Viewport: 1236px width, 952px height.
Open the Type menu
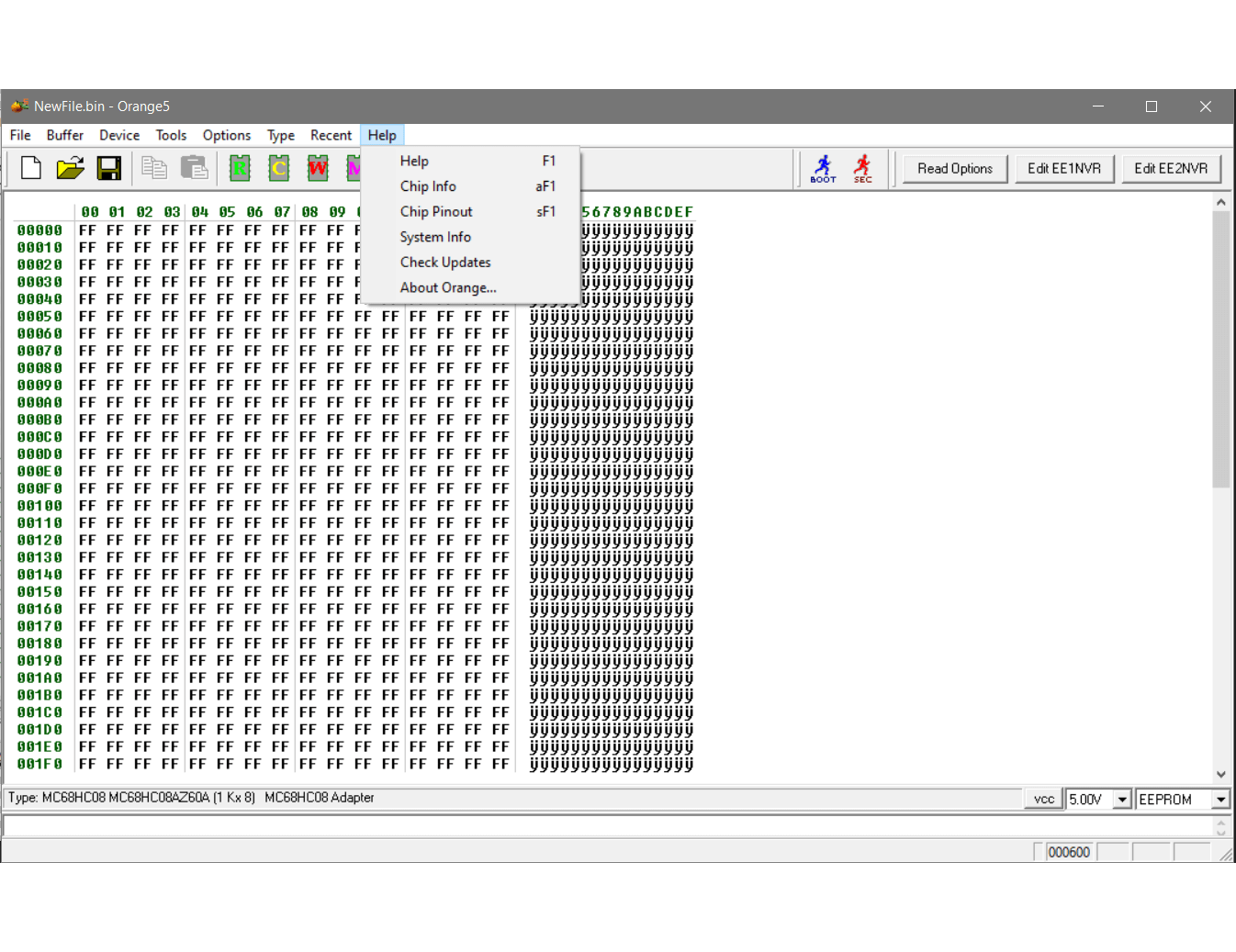coord(281,135)
